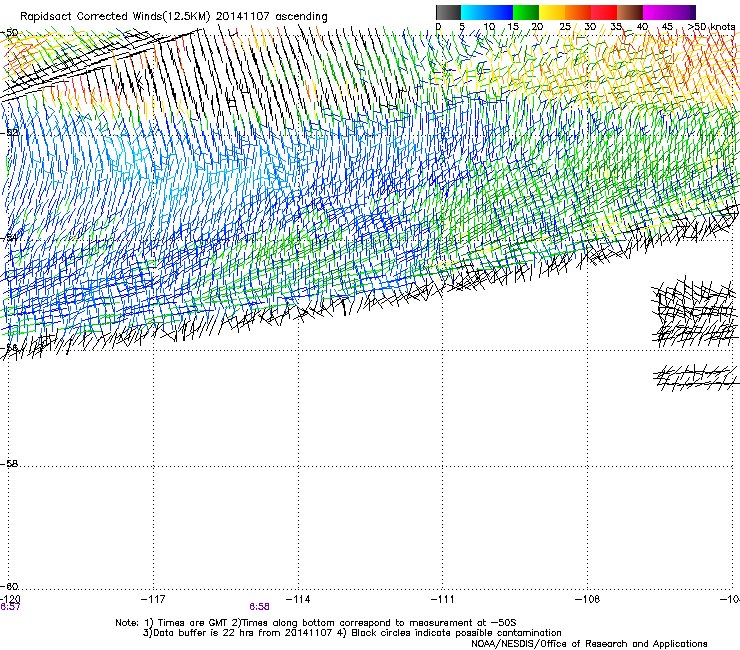
Task: Click the '-50' latitude axis label
Action: (9, 33)
